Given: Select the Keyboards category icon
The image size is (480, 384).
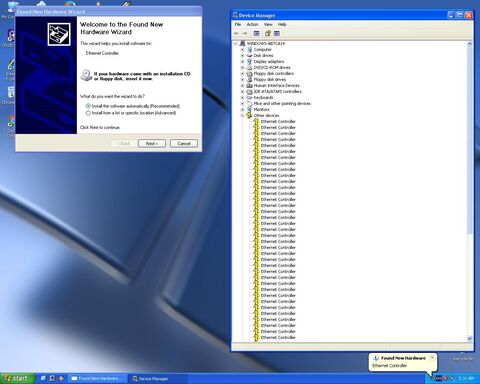Looking at the screenshot, I should 249,97.
